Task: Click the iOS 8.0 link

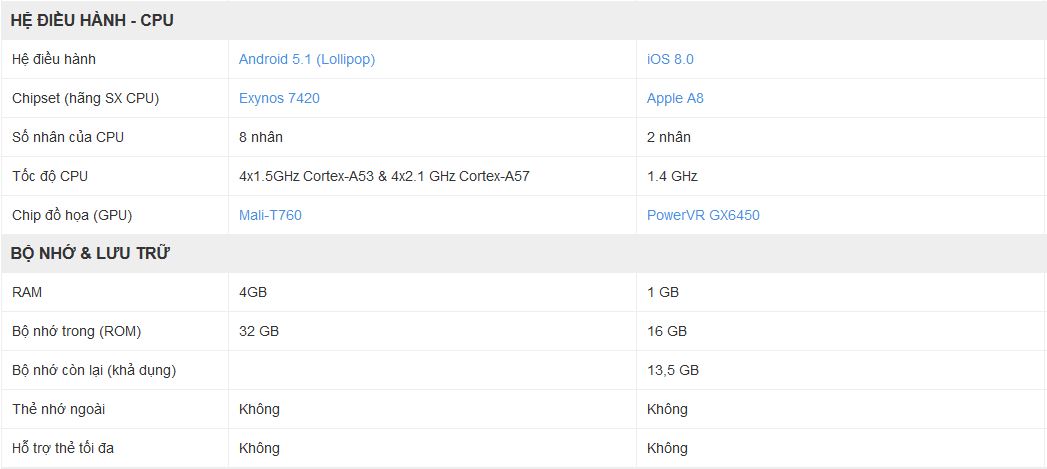Action: (670, 59)
